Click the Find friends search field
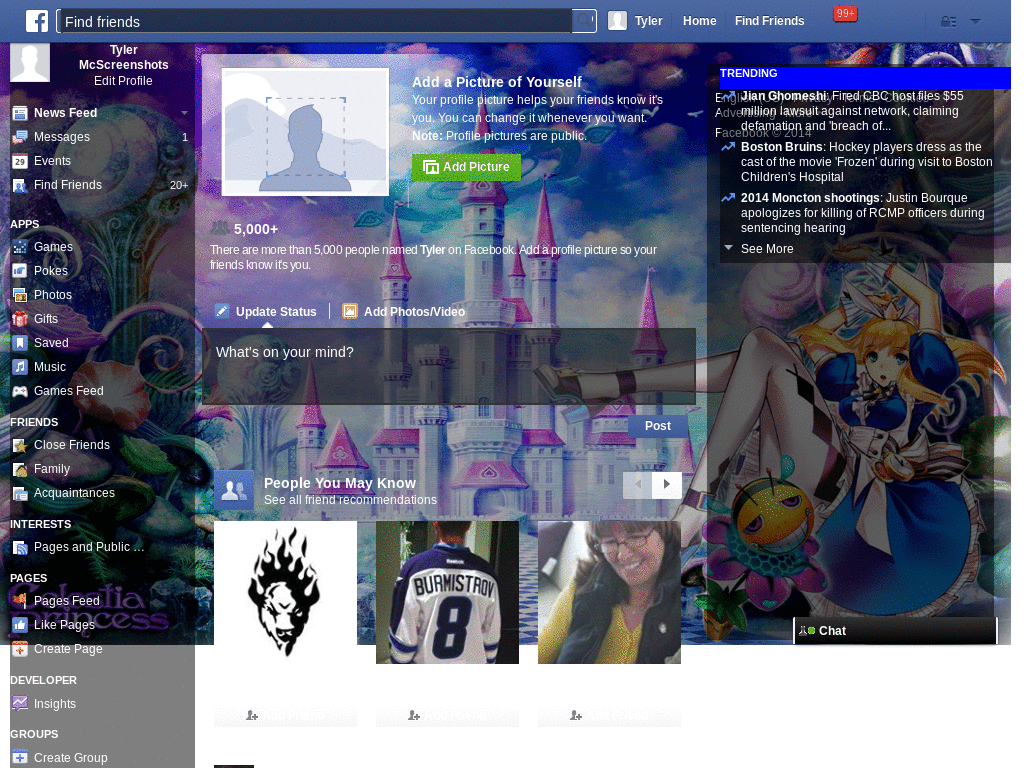Screen dimensions: 1024x768 coord(315,22)
